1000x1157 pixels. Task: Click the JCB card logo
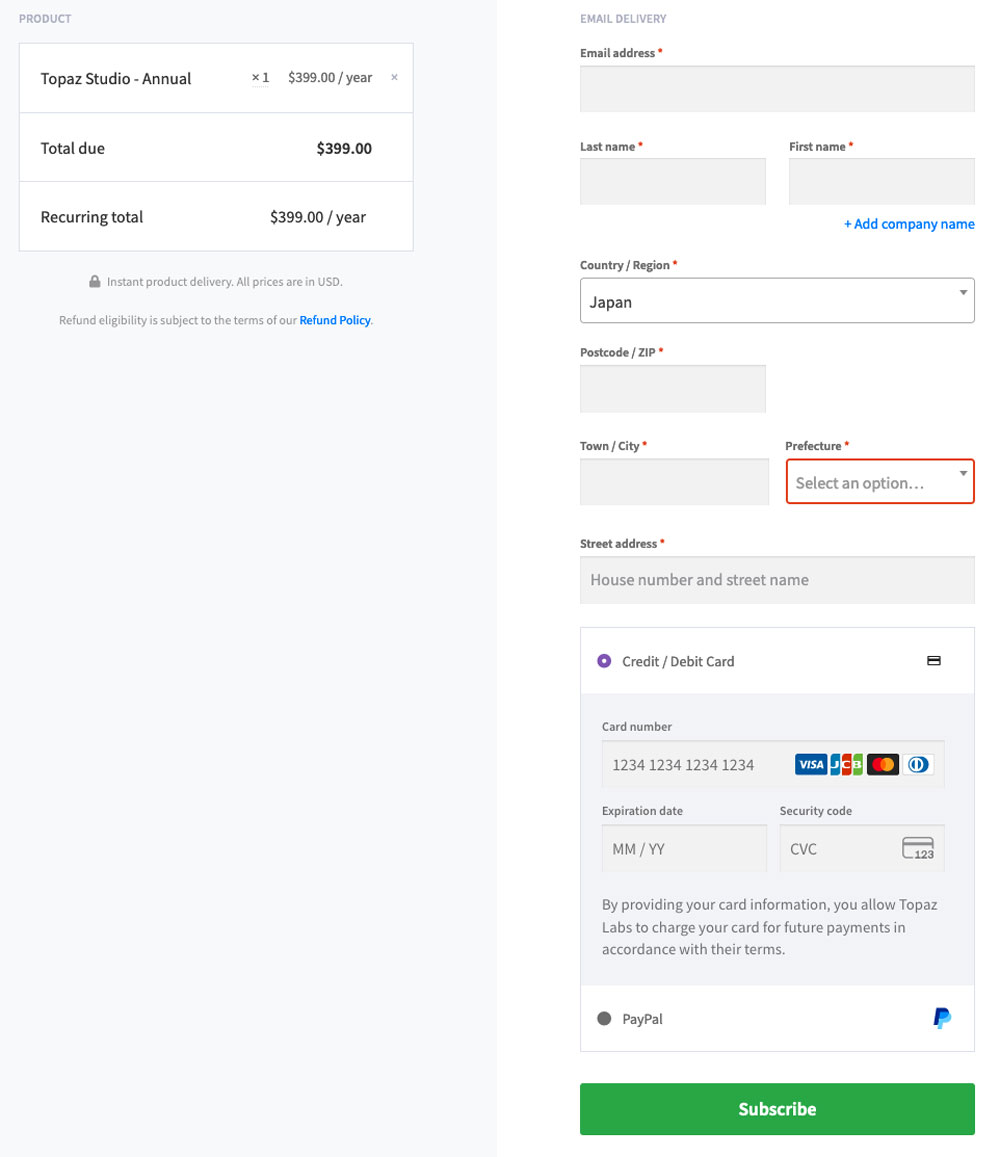(846, 765)
